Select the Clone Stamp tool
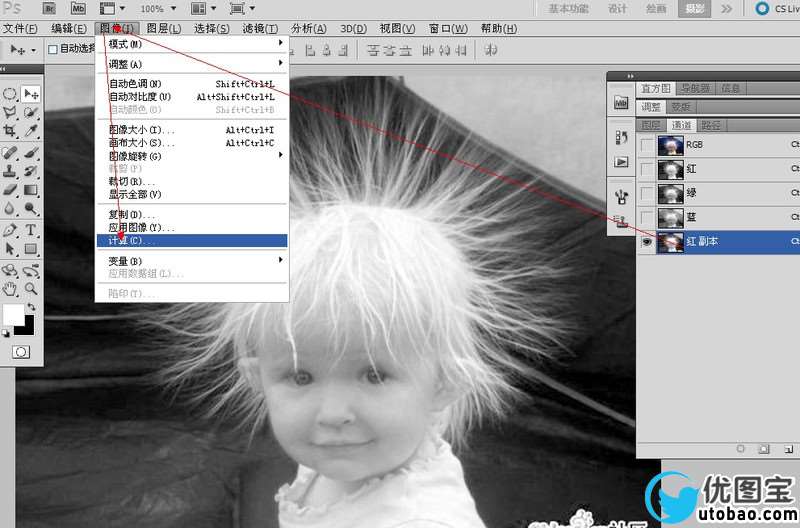 10,171
